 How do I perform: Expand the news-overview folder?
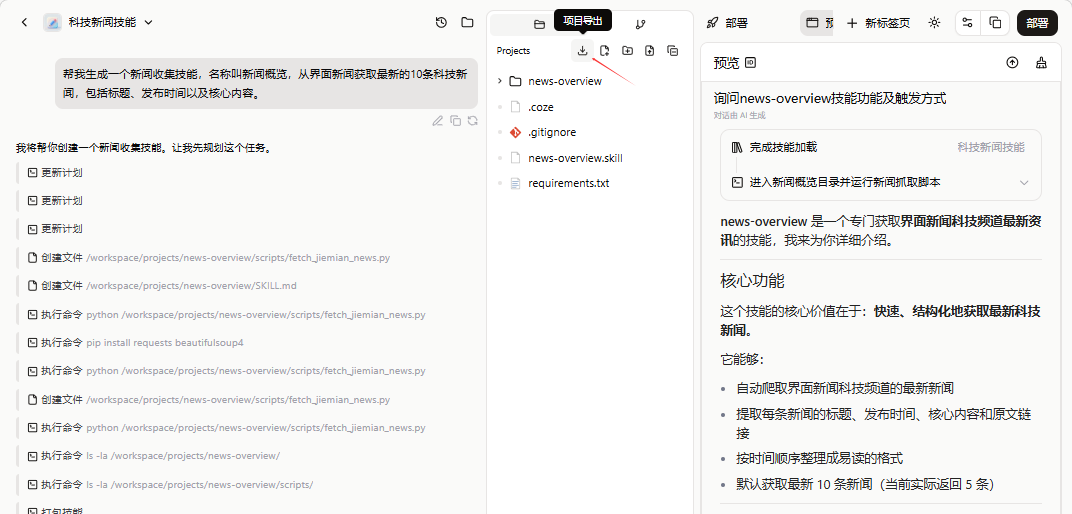coord(500,81)
